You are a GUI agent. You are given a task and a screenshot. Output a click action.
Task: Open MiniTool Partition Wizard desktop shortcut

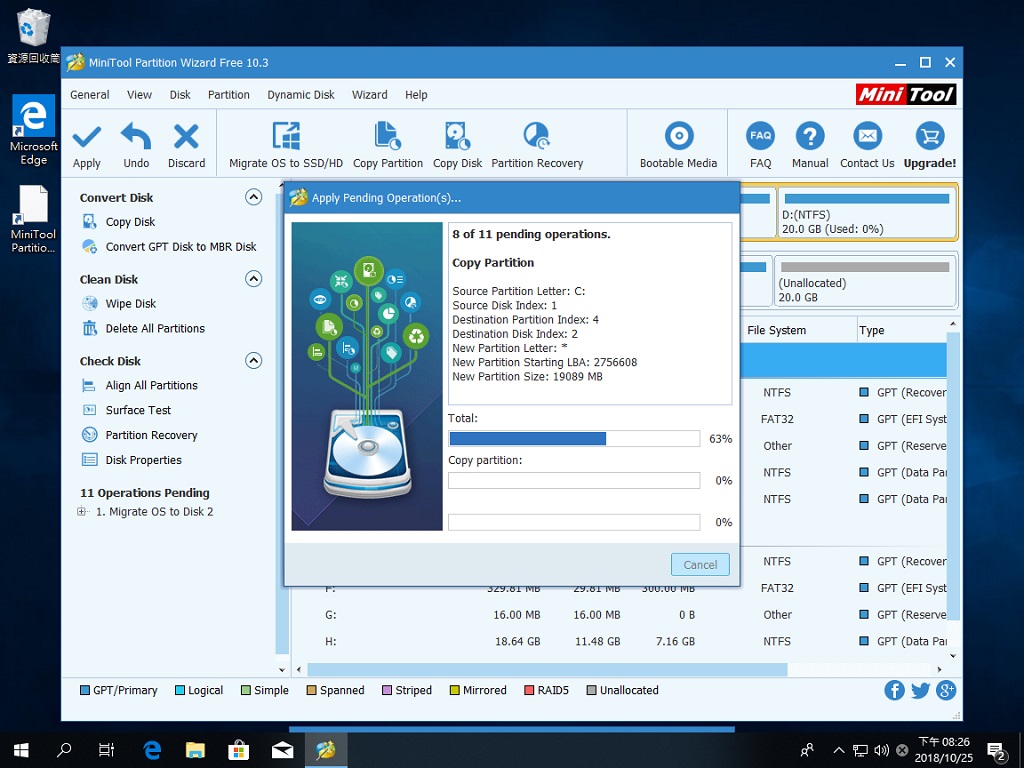pos(33,219)
